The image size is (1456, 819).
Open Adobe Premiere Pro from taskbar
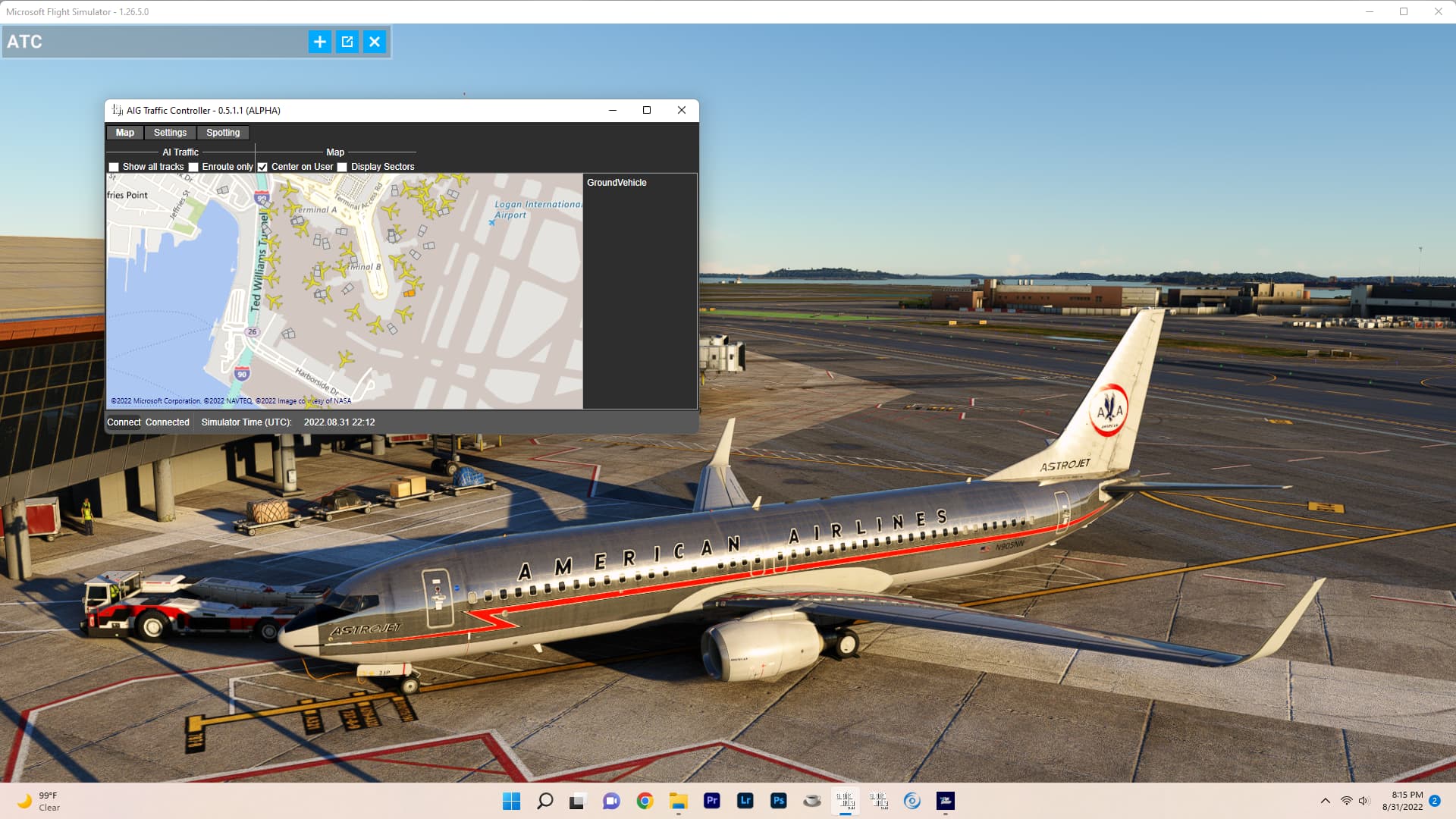click(711, 801)
